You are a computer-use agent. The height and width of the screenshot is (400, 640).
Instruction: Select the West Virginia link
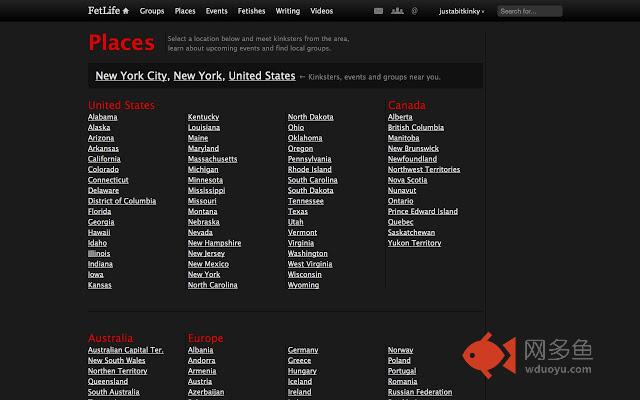click(310, 264)
